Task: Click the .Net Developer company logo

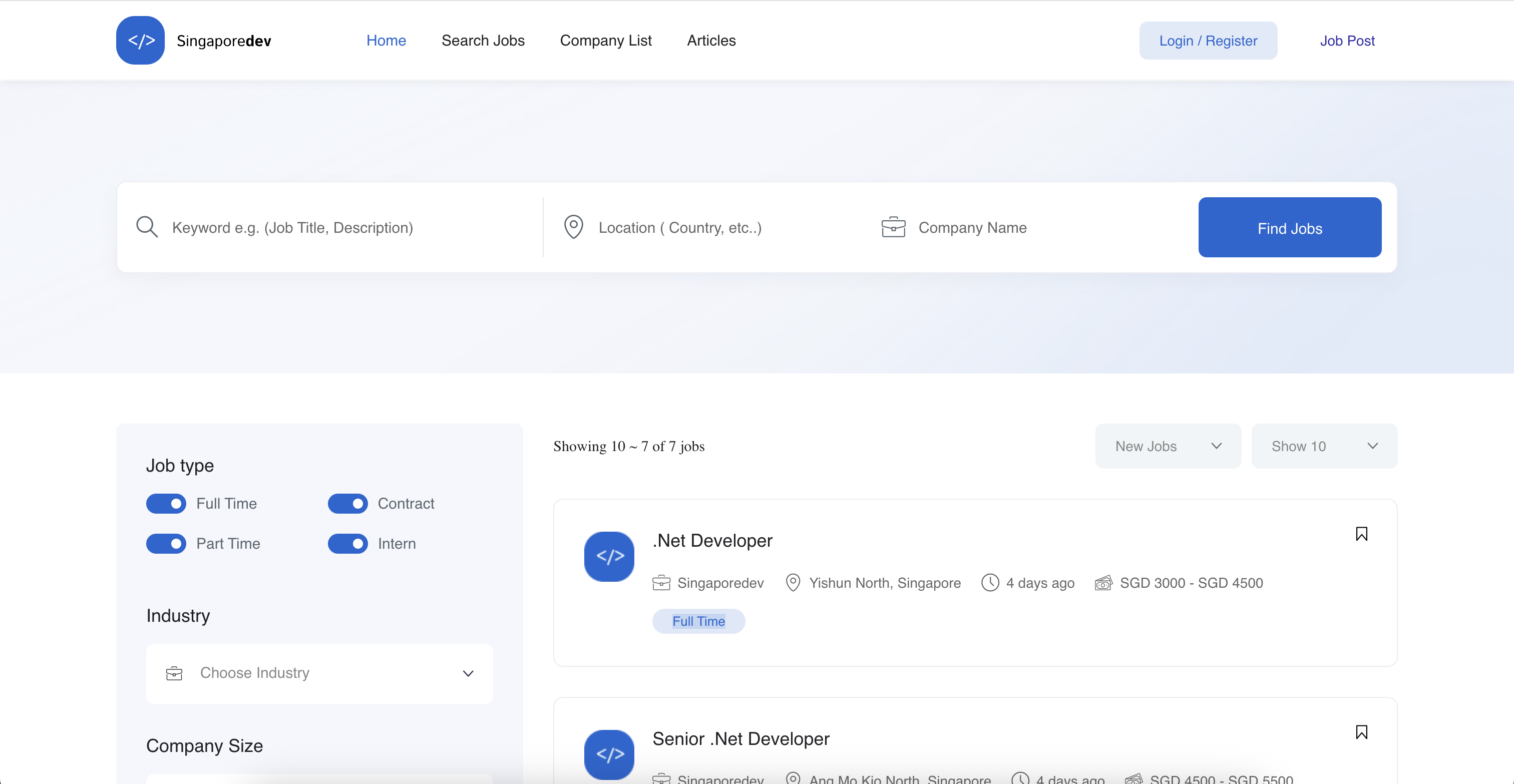Action: (609, 557)
